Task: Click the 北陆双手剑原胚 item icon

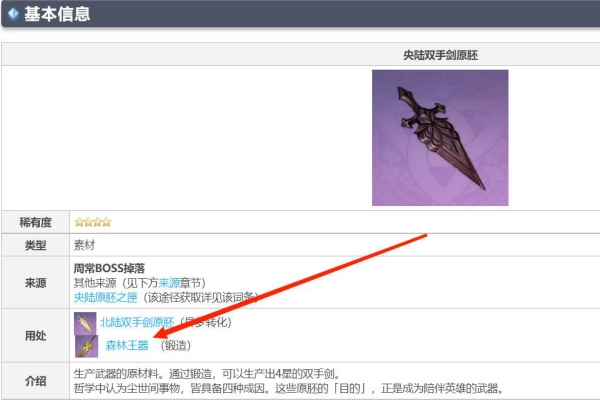Action: (85, 323)
